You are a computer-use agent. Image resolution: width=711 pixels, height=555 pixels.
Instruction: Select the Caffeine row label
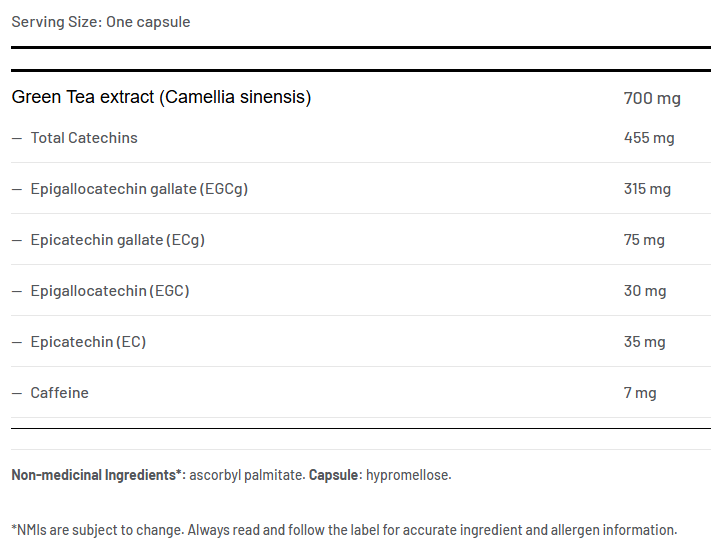pos(60,393)
